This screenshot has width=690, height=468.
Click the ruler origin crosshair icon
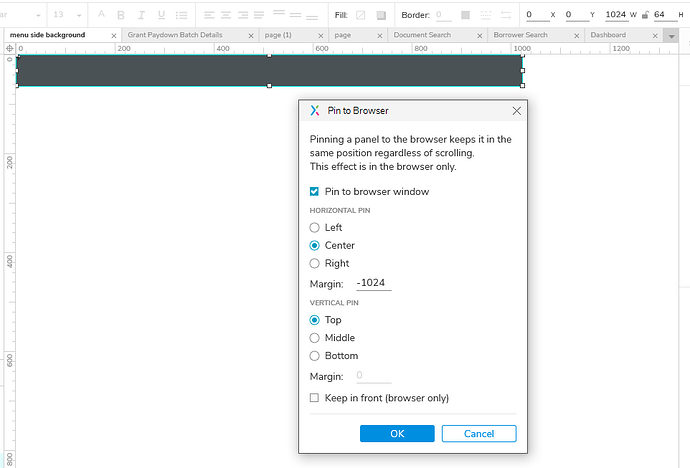tap(10, 48)
